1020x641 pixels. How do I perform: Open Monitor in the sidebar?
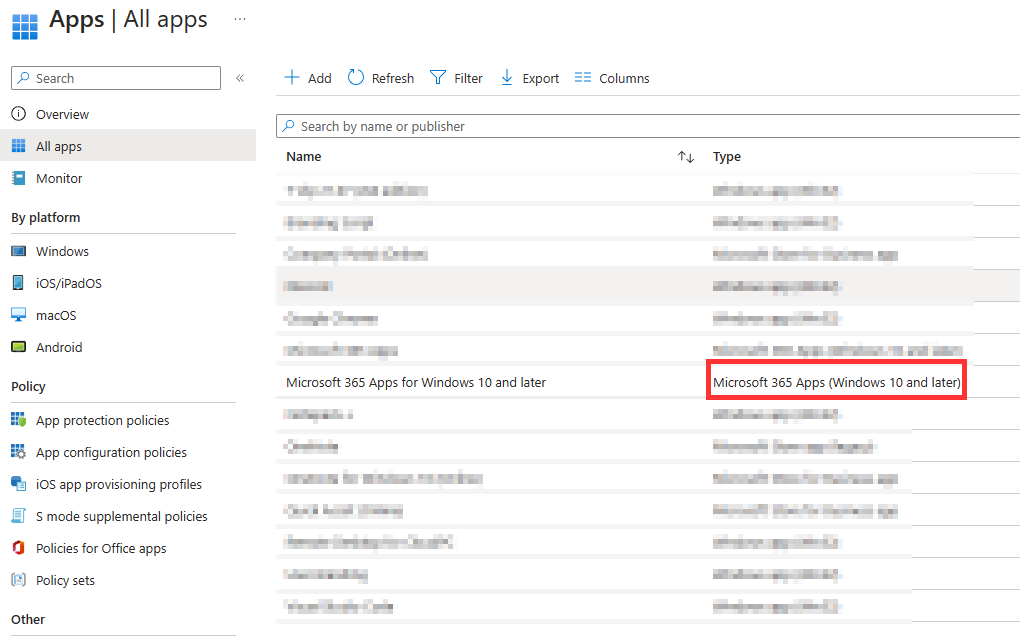point(59,178)
